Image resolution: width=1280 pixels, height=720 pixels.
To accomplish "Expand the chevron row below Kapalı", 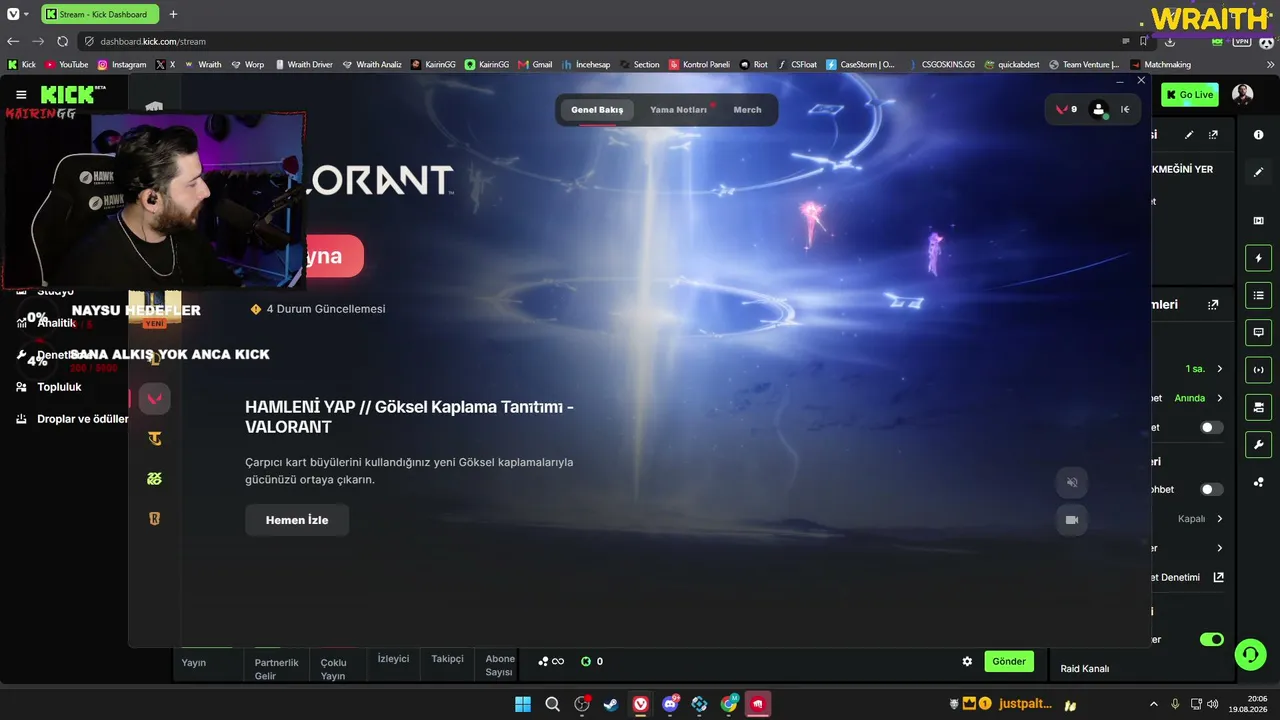I will pos(1219,548).
